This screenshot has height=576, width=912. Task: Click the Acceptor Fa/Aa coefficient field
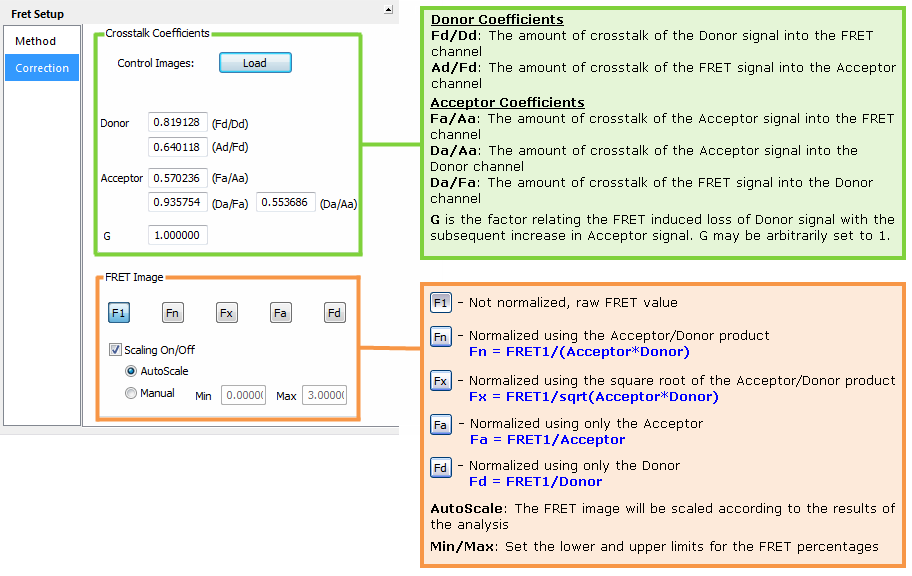coord(178,178)
